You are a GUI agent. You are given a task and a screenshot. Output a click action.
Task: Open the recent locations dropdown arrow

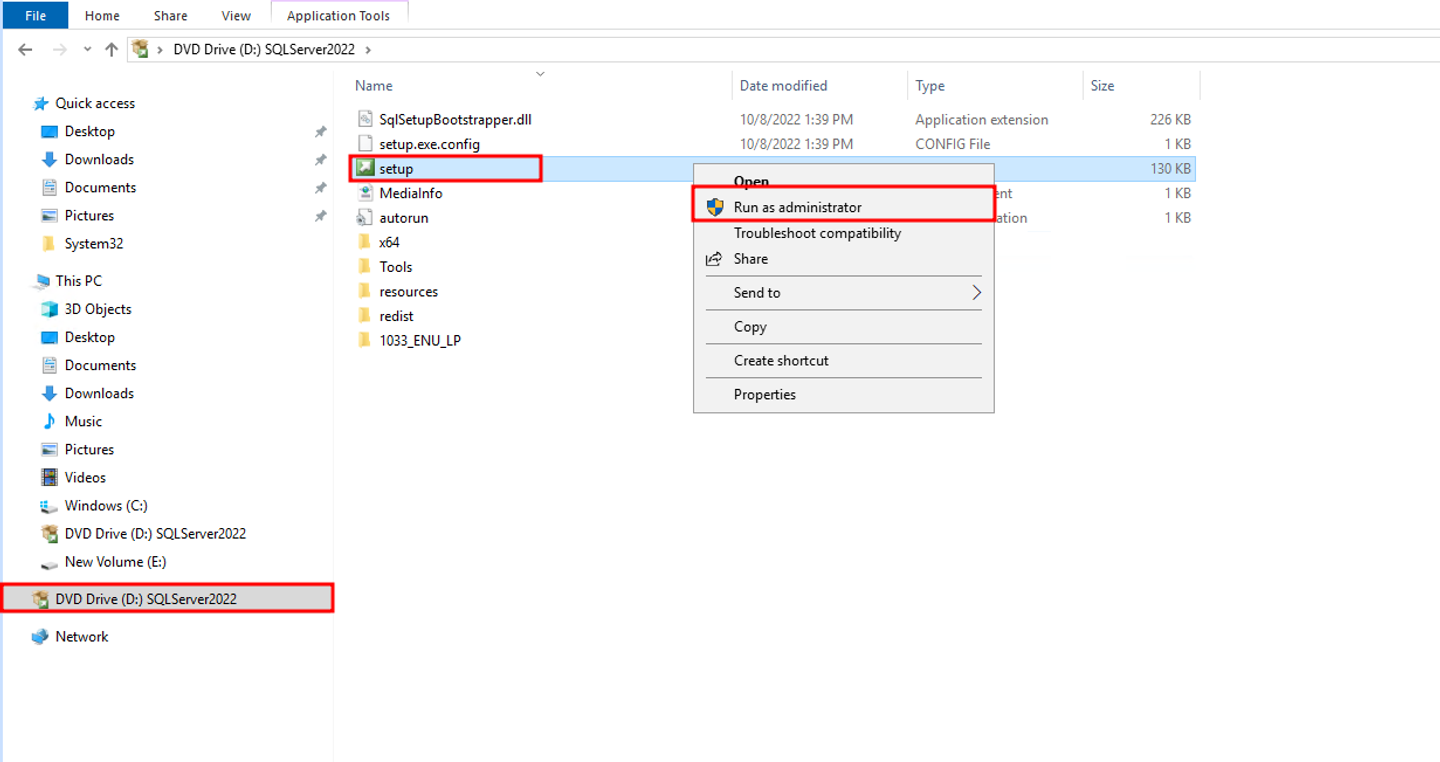pyautogui.click(x=87, y=49)
